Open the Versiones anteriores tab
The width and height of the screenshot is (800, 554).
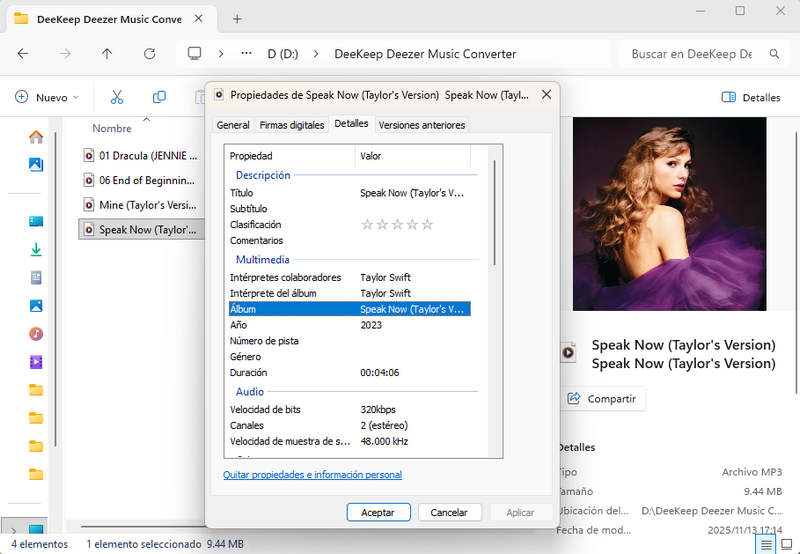(421, 125)
